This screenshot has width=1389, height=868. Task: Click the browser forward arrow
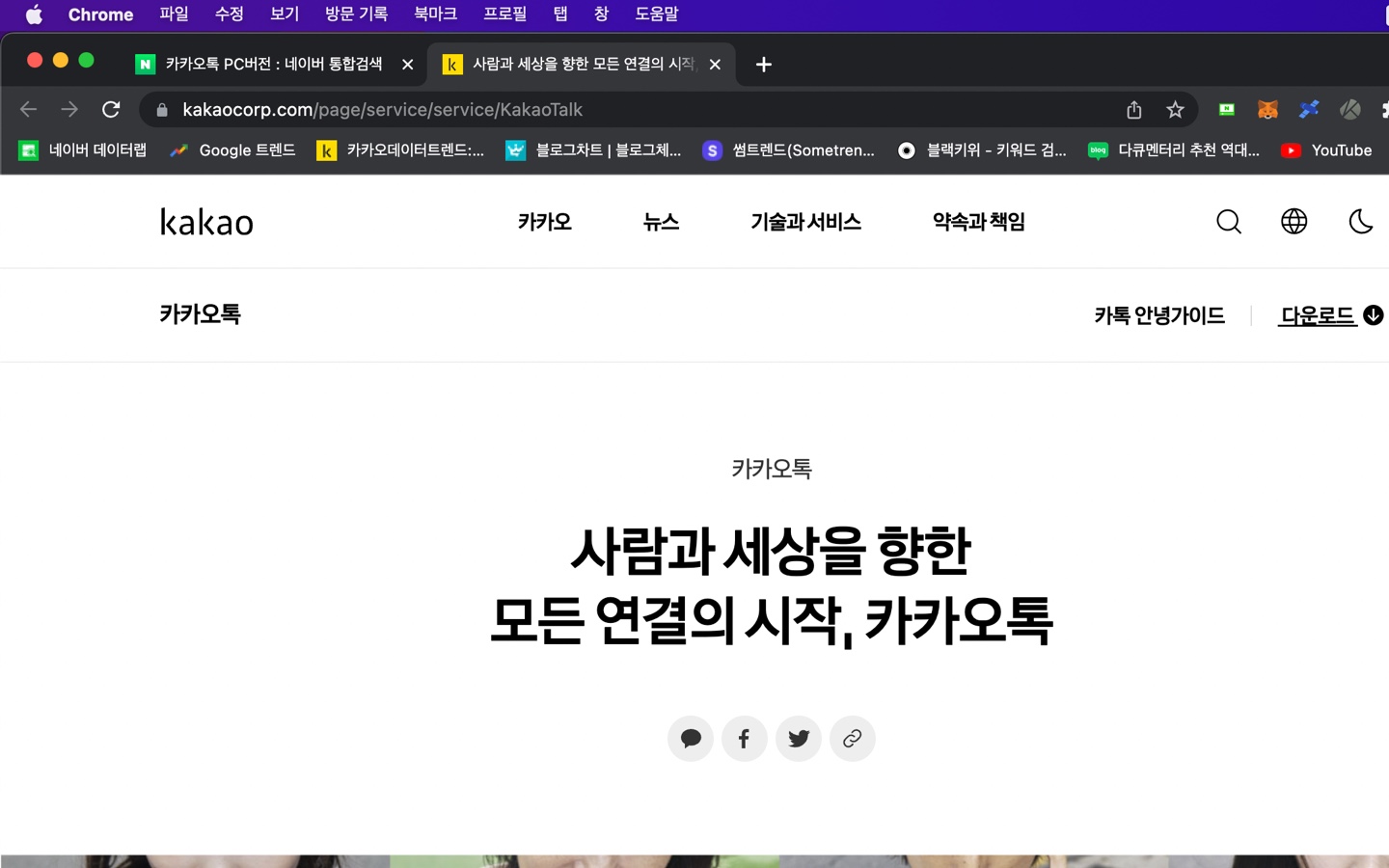[69, 109]
